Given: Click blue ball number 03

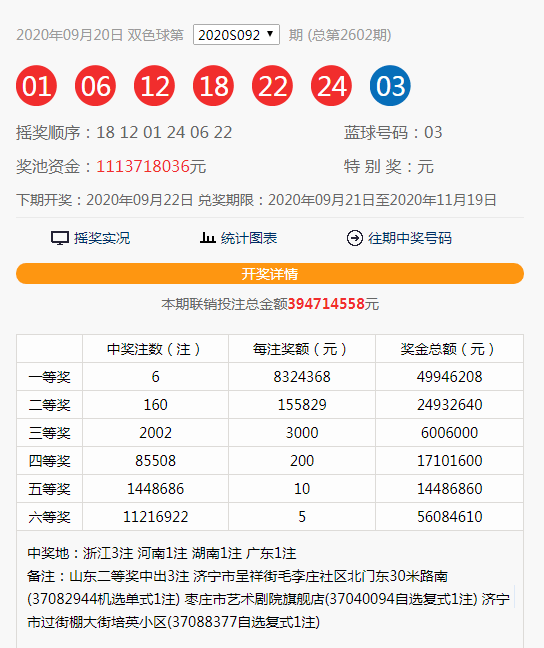Looking at the screenshot, I should click(x=390, y=86).
